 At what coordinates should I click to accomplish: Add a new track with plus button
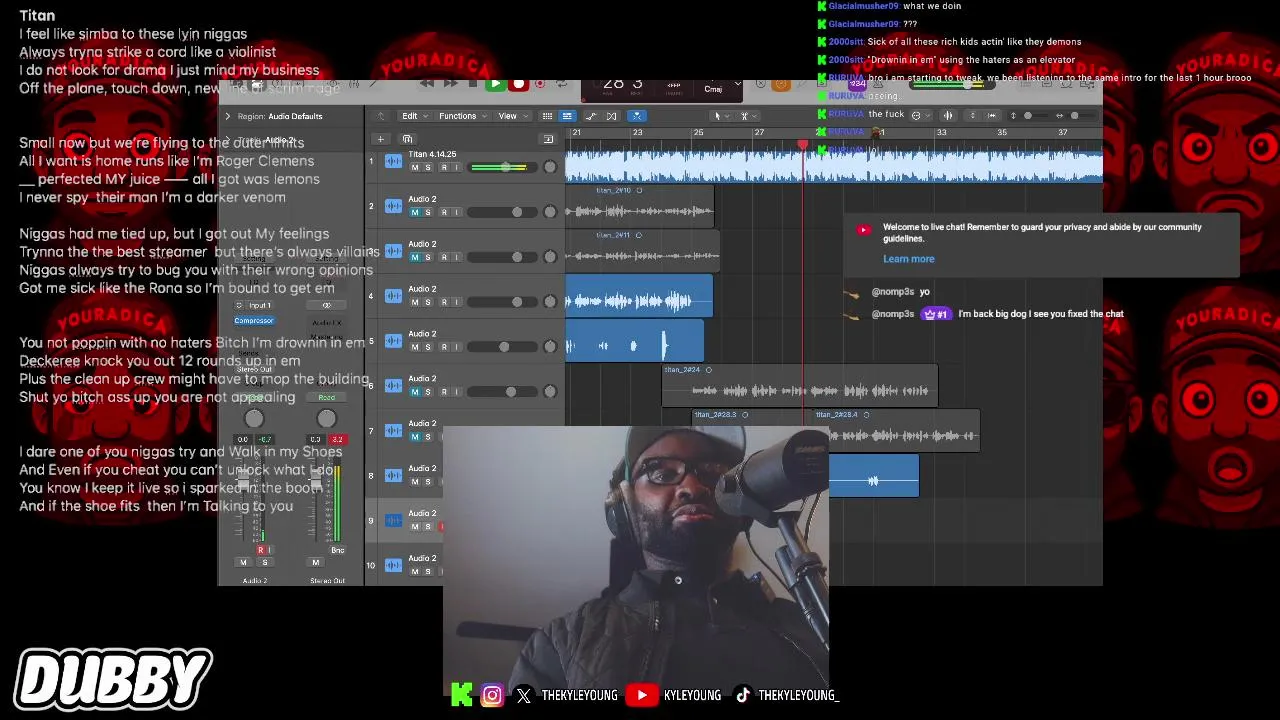pyautogui.click(x=380, y=139)
